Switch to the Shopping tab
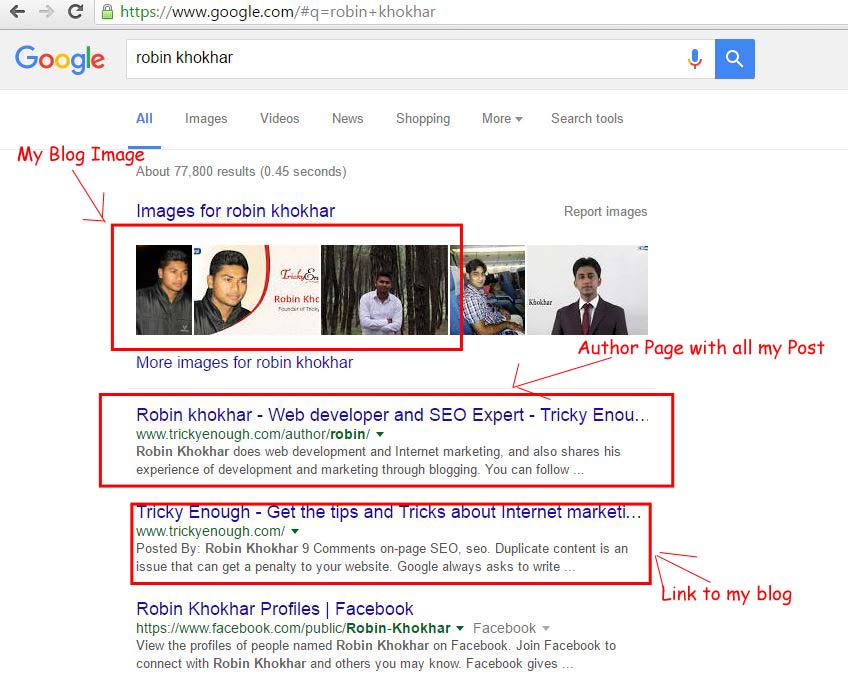 [423, 118]
